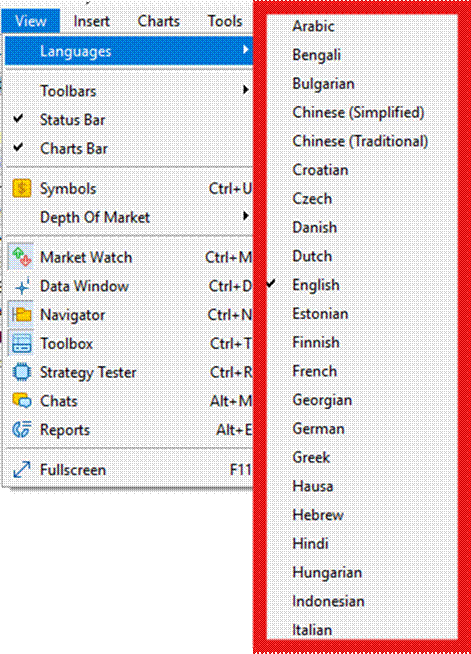
Task: Select German language
Action: pos(318,429)
